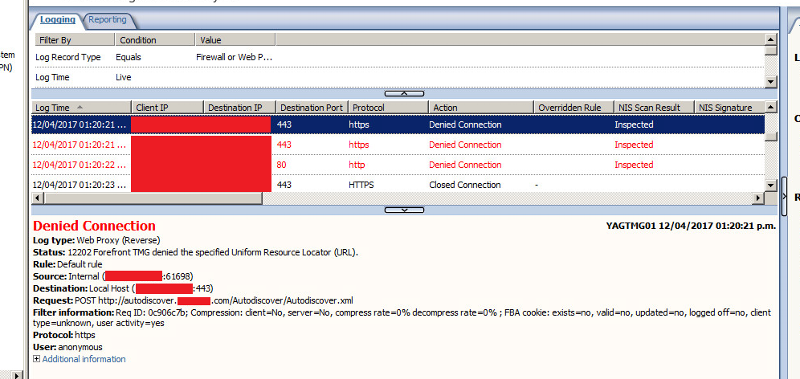Select red https Denied Connection row
Viewport: 800px width, 379px height.
coord(398,145)
